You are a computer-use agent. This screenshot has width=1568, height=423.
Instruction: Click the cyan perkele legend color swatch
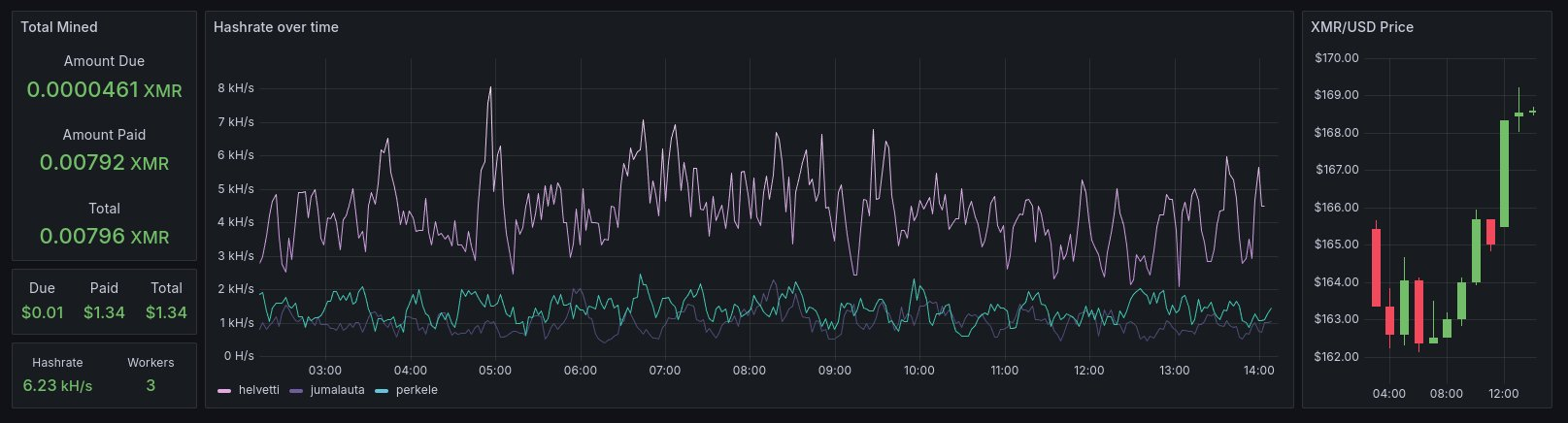381,391
